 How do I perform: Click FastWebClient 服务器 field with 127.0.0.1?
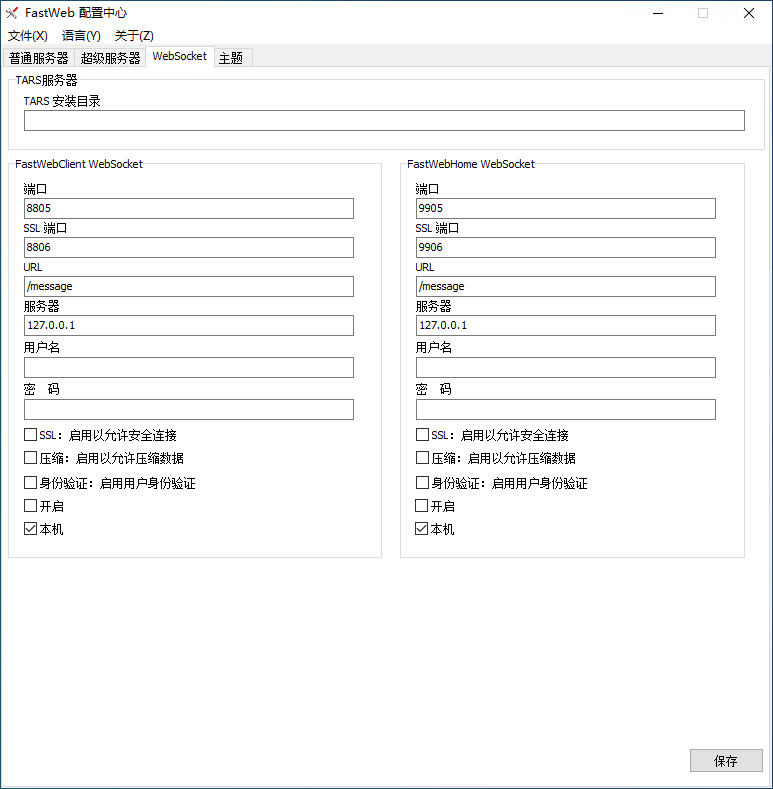tap(189, 326)
